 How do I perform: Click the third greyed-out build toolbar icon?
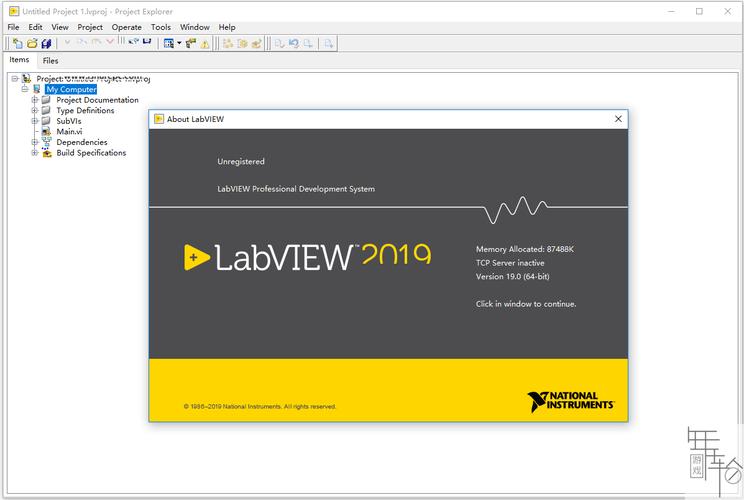click(256, 44)
